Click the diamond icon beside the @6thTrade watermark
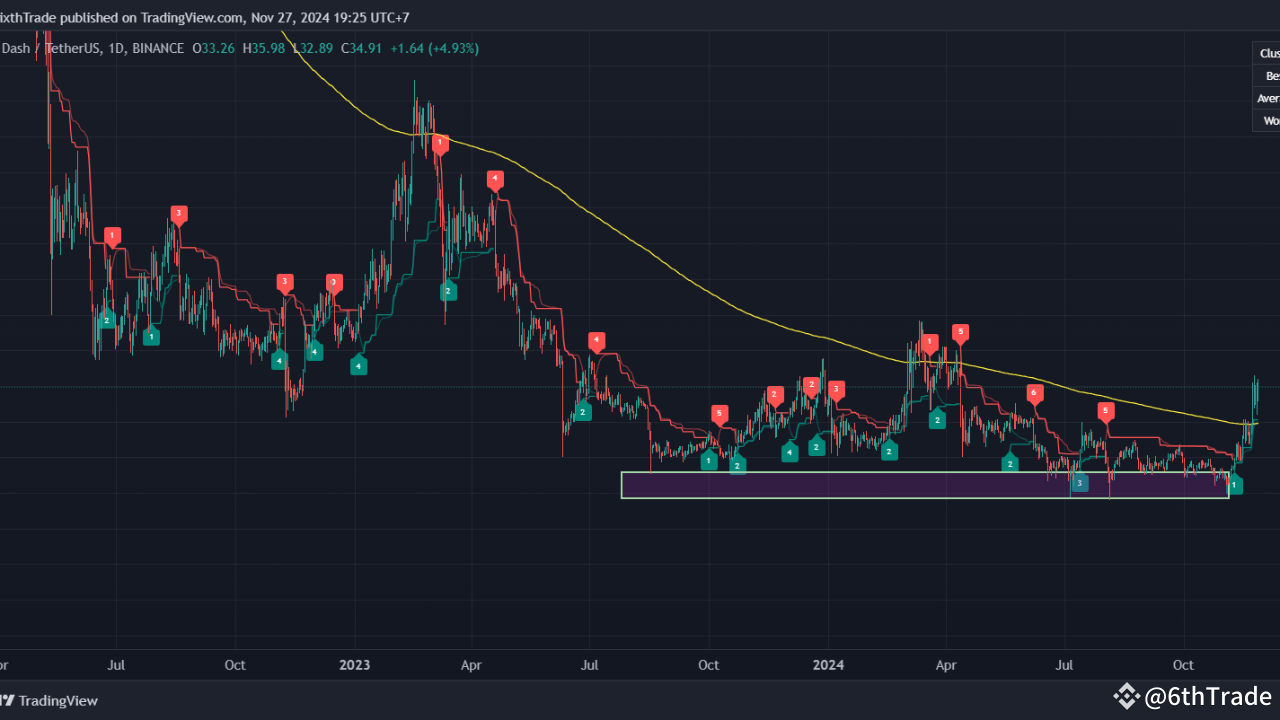The image size is (1280, 720). point(1127,696)
